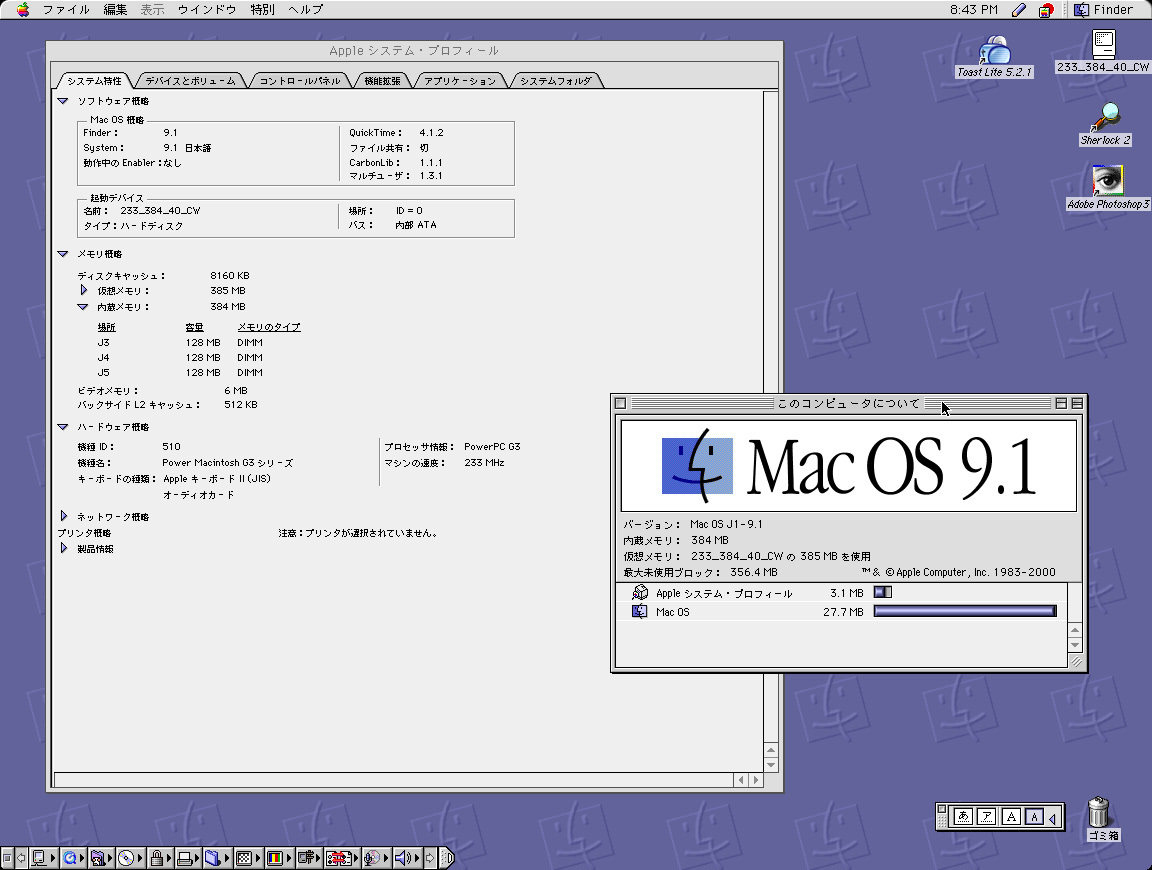The height and width of the screenshot is (870, 1152).
Task: Open the ヘルプ menu
Action: coord(306,10)
